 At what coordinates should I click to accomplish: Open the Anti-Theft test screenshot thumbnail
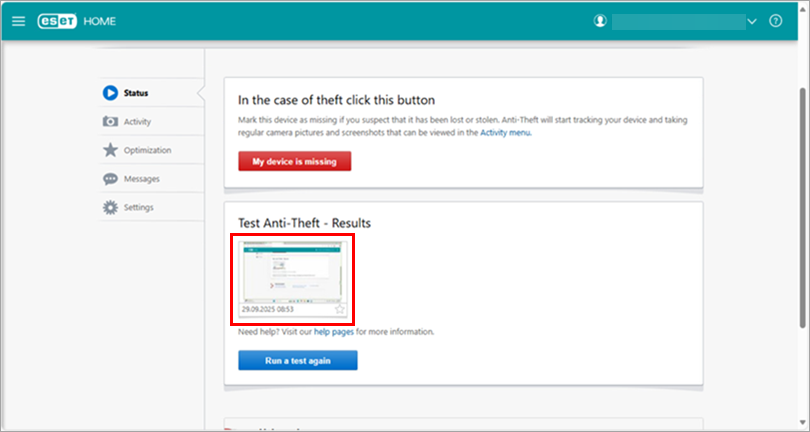(292, 273)
